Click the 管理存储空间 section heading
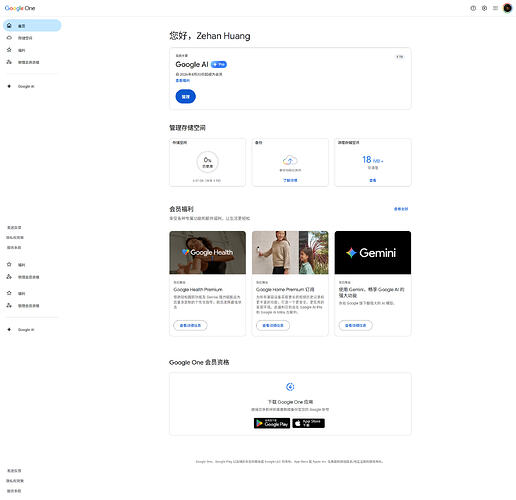 tap(187, 128)
